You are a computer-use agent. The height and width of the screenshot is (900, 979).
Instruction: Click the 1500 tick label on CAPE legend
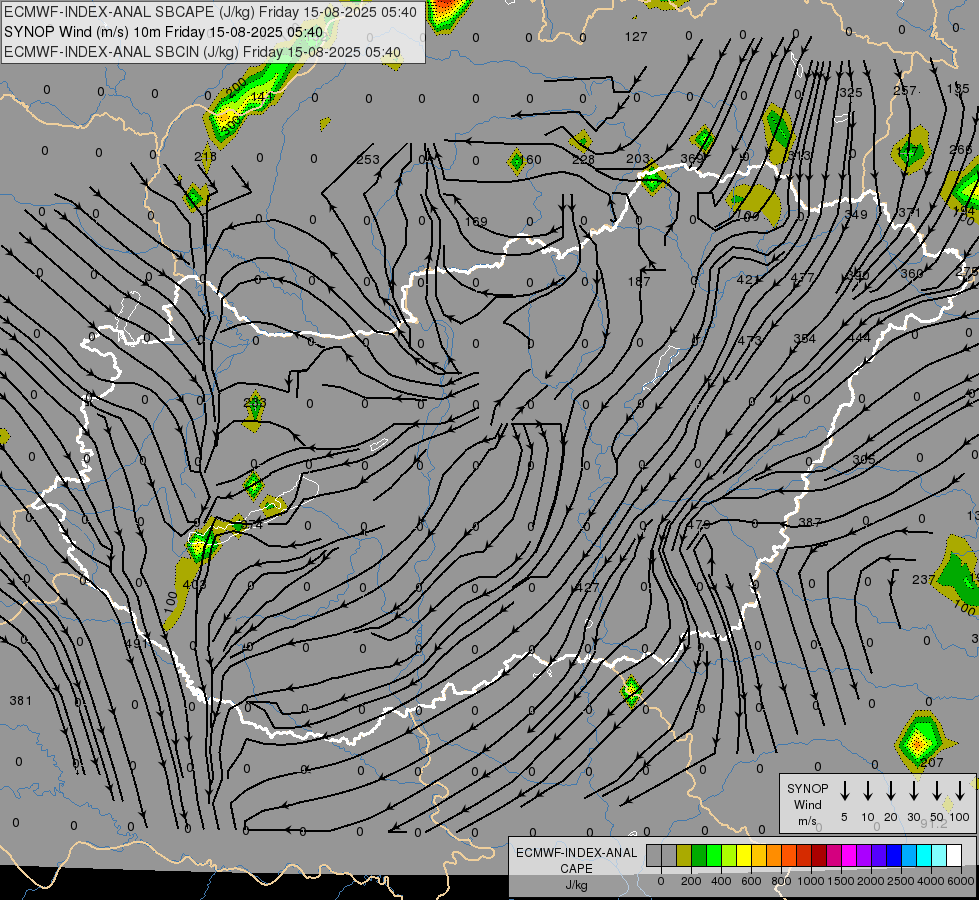pyautogui.click(x=841, y=881)
